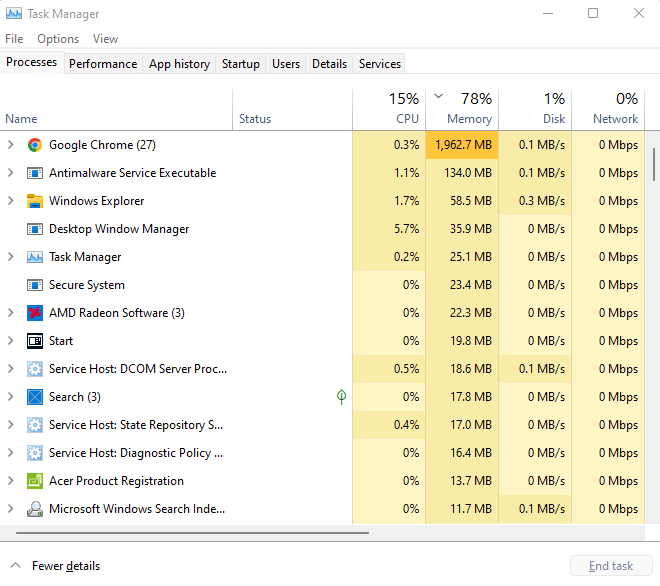The height and width of the screenshot is (586, 660).
Task: Click the Antimalware Service Executable icon
Action: pos(35,173)
